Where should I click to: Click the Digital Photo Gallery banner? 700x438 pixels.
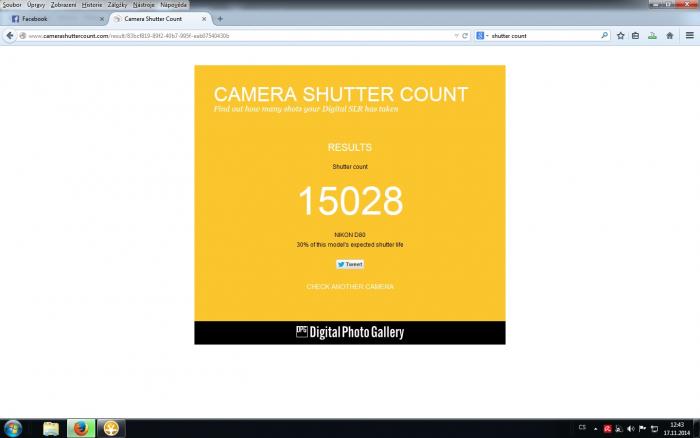click(x=350, y=333)
